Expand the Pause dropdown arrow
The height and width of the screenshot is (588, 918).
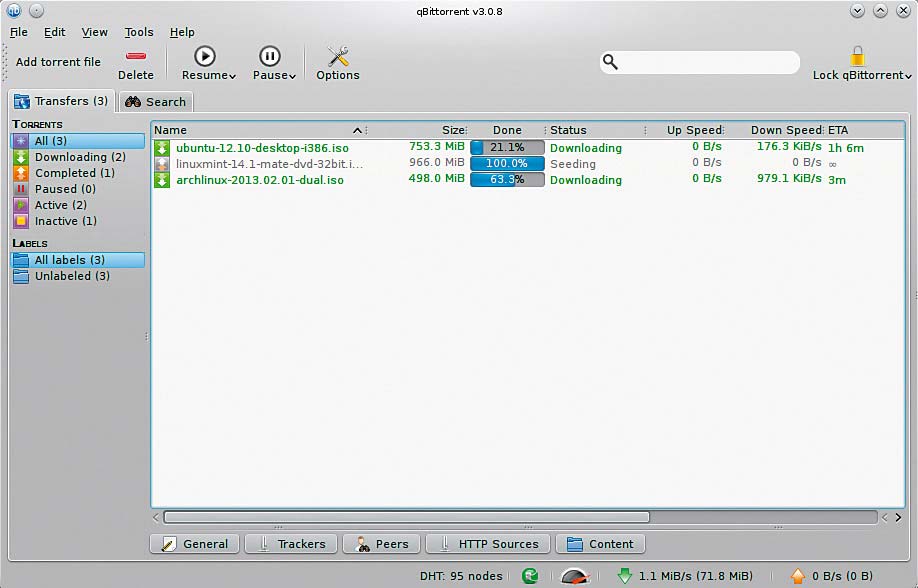click(292, 77)
